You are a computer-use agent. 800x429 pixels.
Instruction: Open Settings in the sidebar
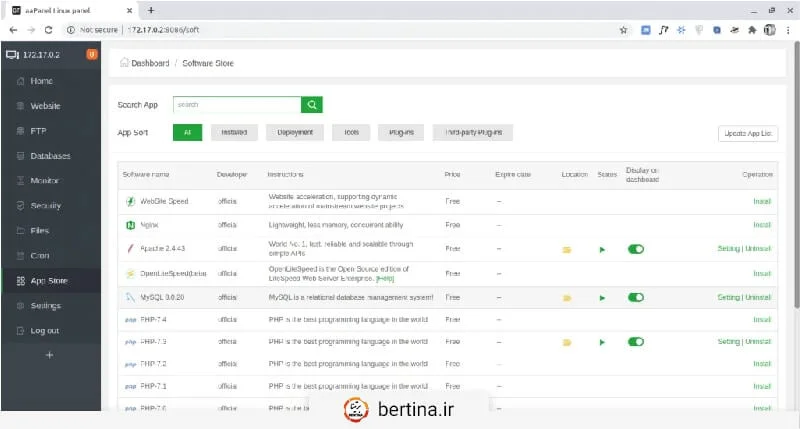pyautogui.click(x=51, y=306)
